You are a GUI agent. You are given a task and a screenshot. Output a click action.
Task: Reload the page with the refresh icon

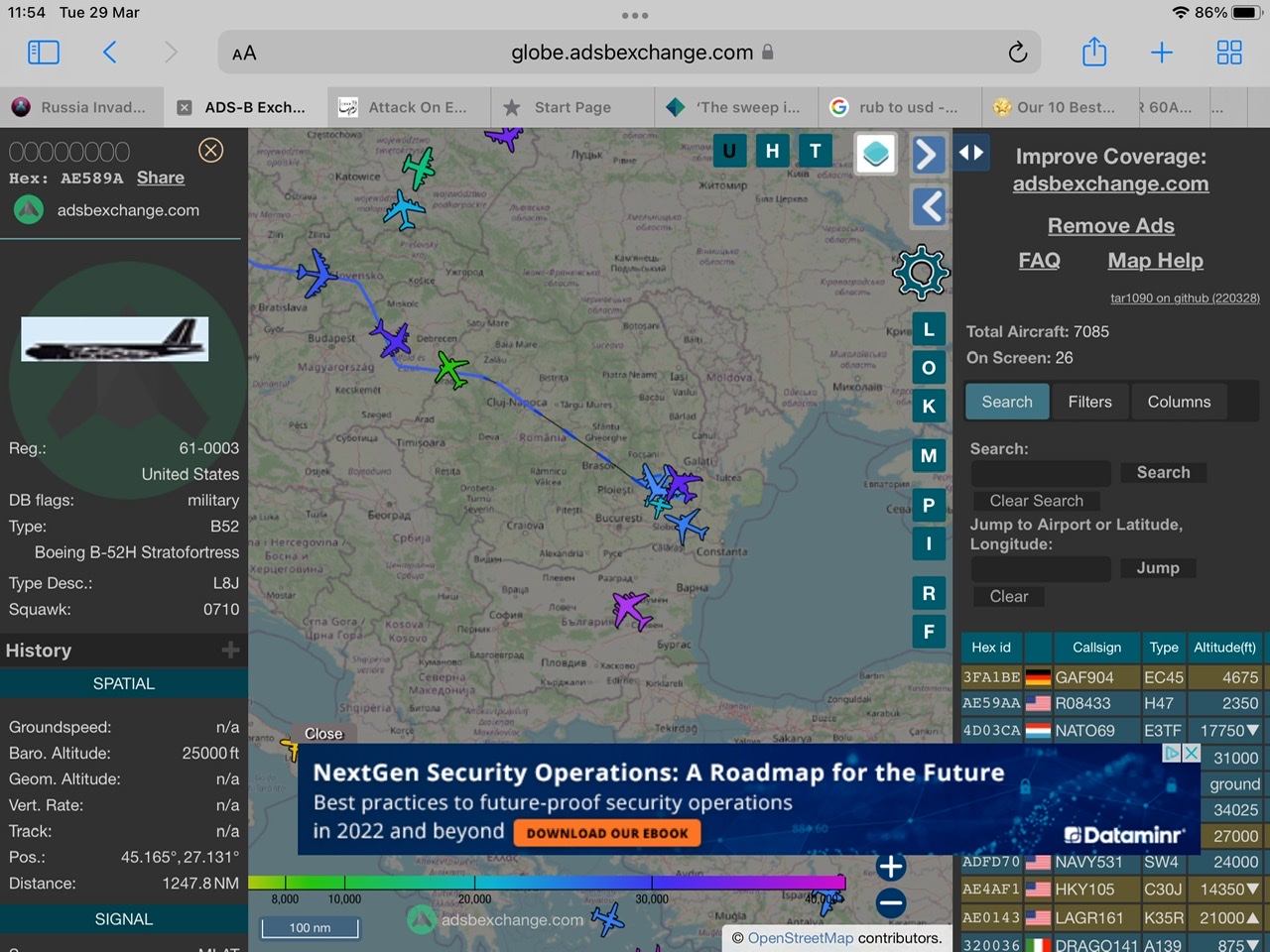pyautogui.click(x=1017, y=53)
